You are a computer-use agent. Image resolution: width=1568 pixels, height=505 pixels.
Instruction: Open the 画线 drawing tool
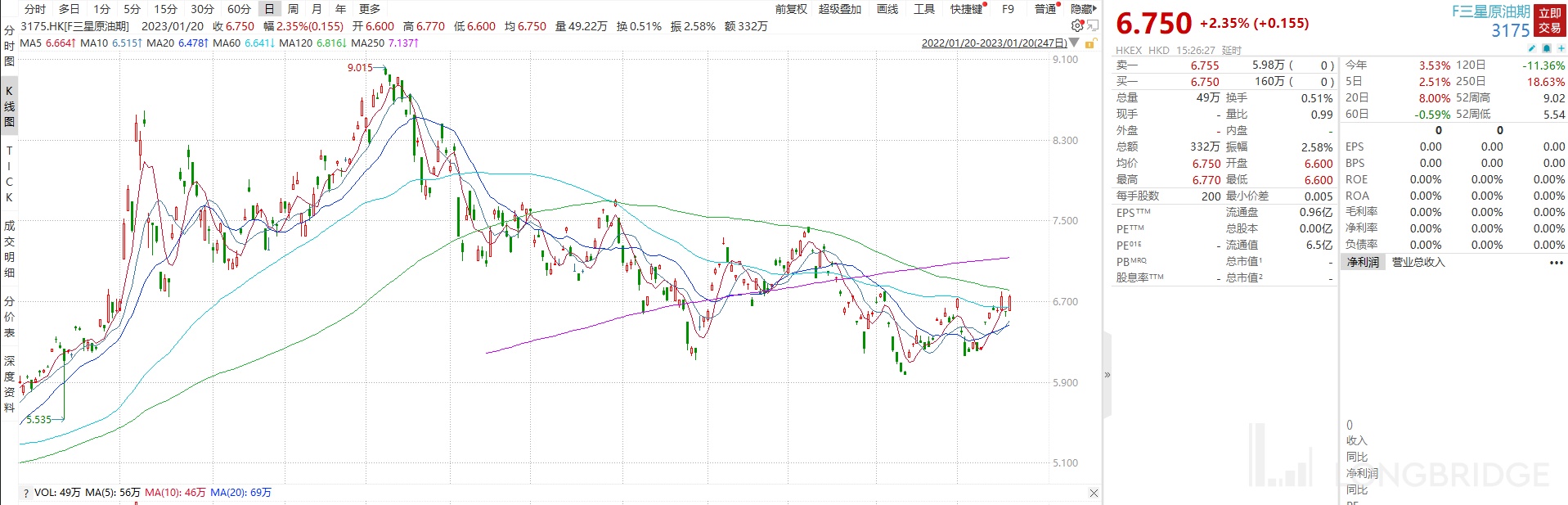(887, 9)
